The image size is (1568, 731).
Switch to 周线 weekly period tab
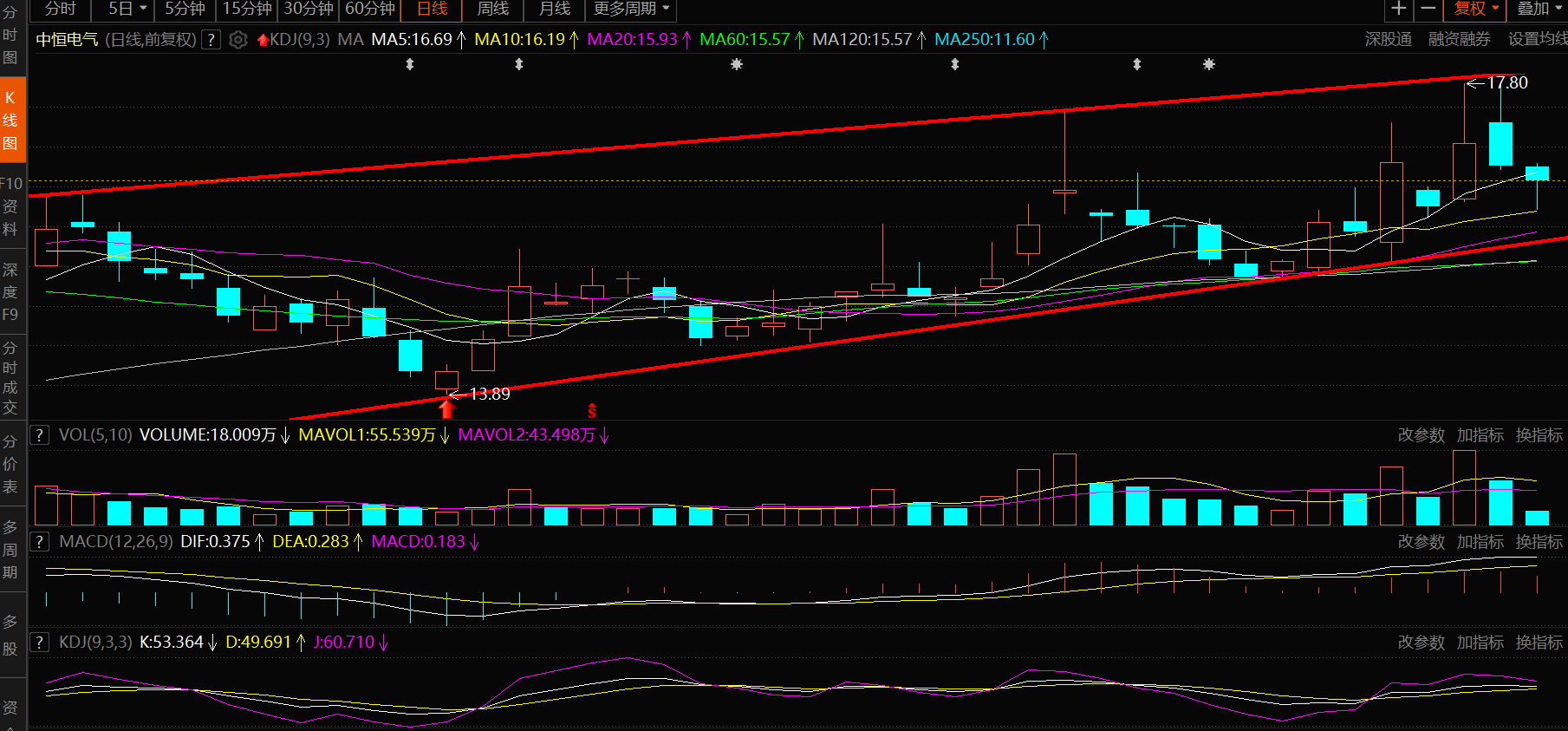[x=492, y=10]
